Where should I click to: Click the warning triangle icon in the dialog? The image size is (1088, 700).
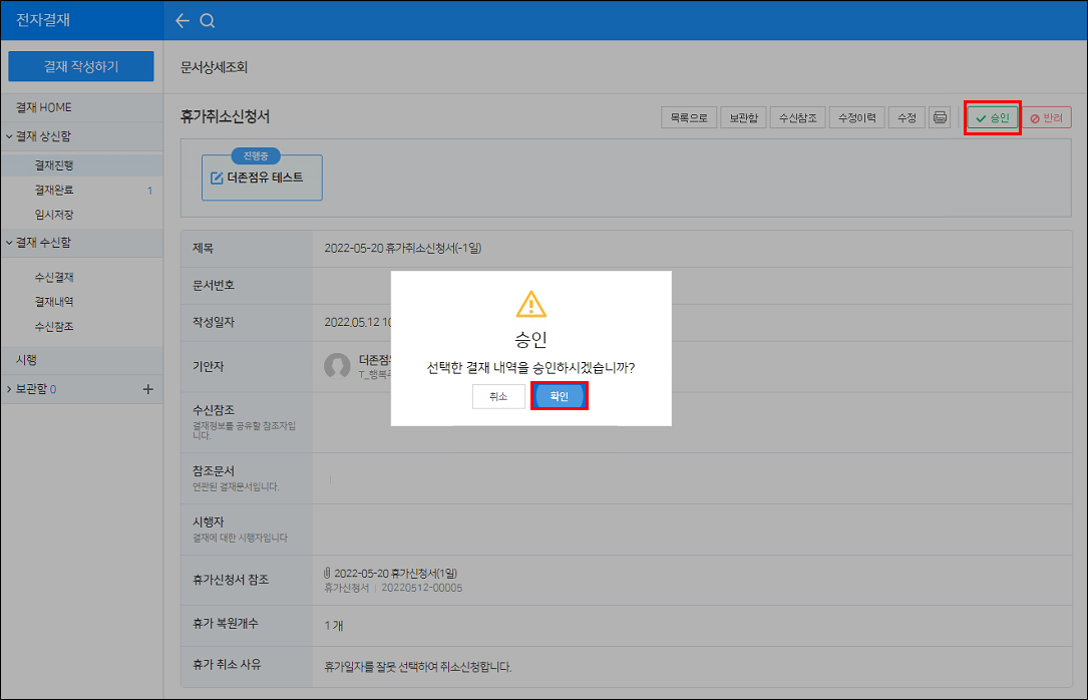(x=530, y=304)
